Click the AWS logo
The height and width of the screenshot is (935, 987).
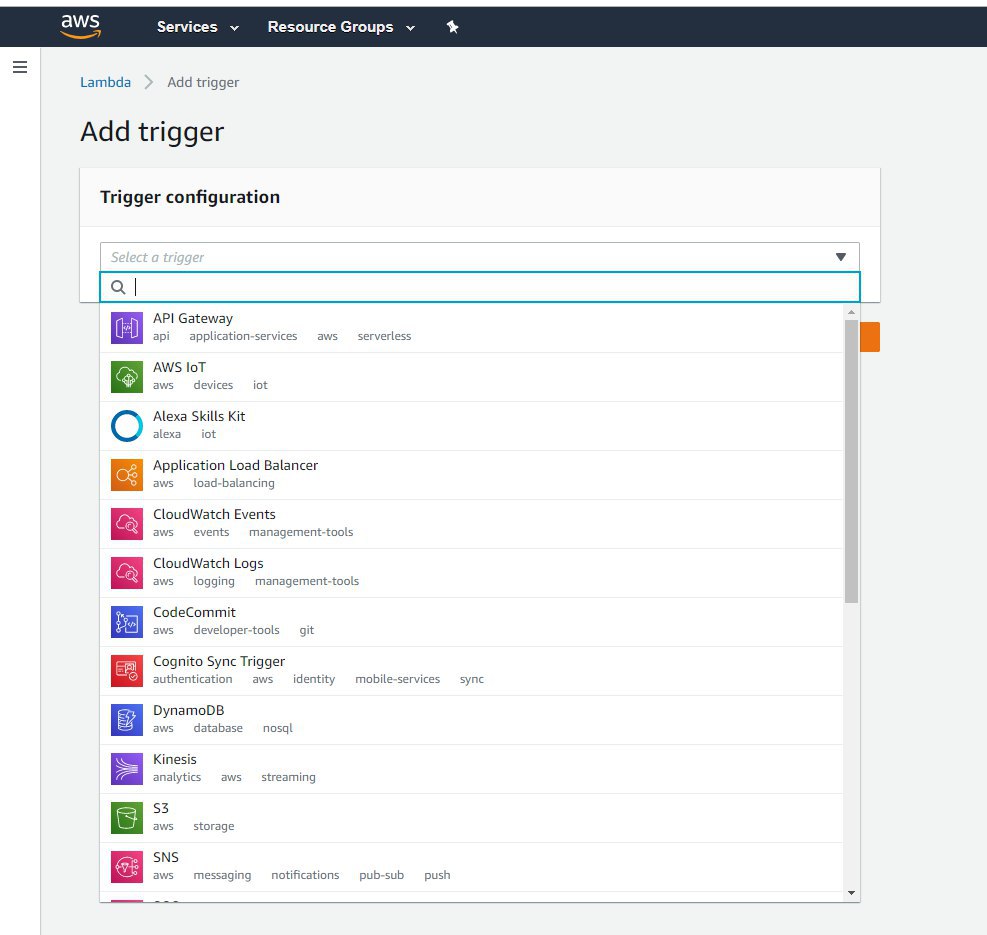coord(81,26)
